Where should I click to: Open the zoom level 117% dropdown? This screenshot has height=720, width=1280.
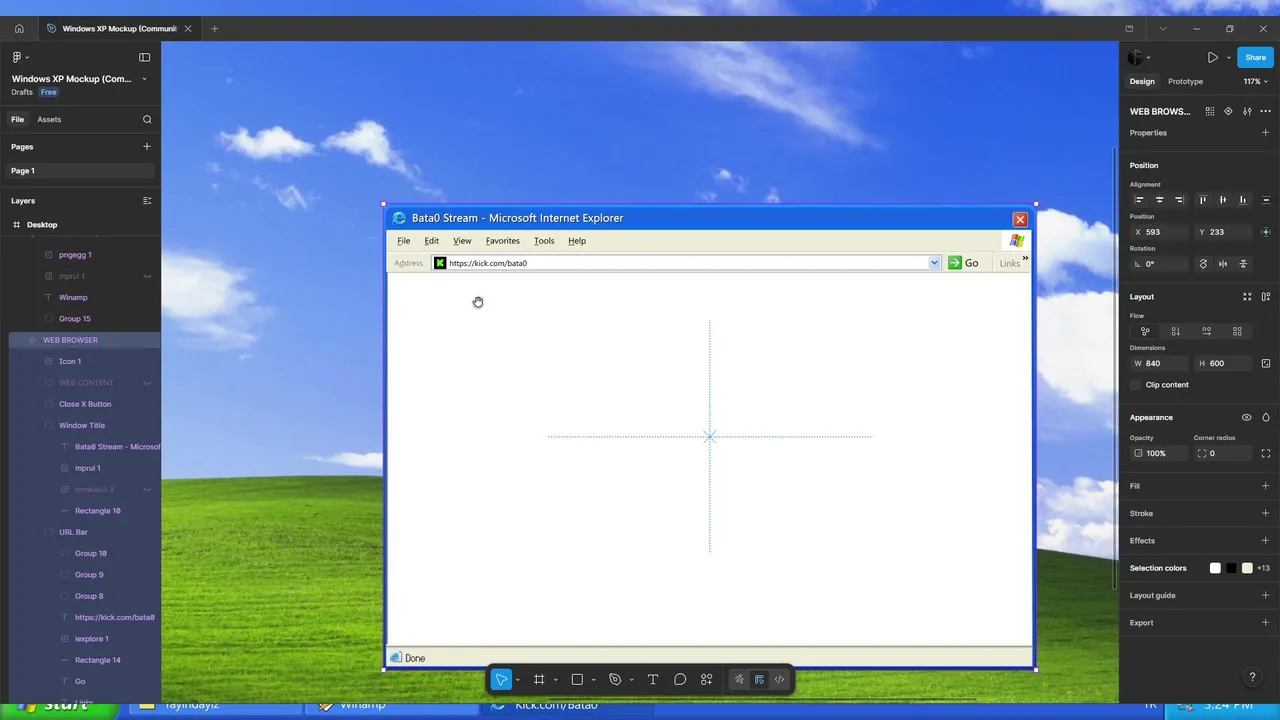click(x=1256, y=81)
